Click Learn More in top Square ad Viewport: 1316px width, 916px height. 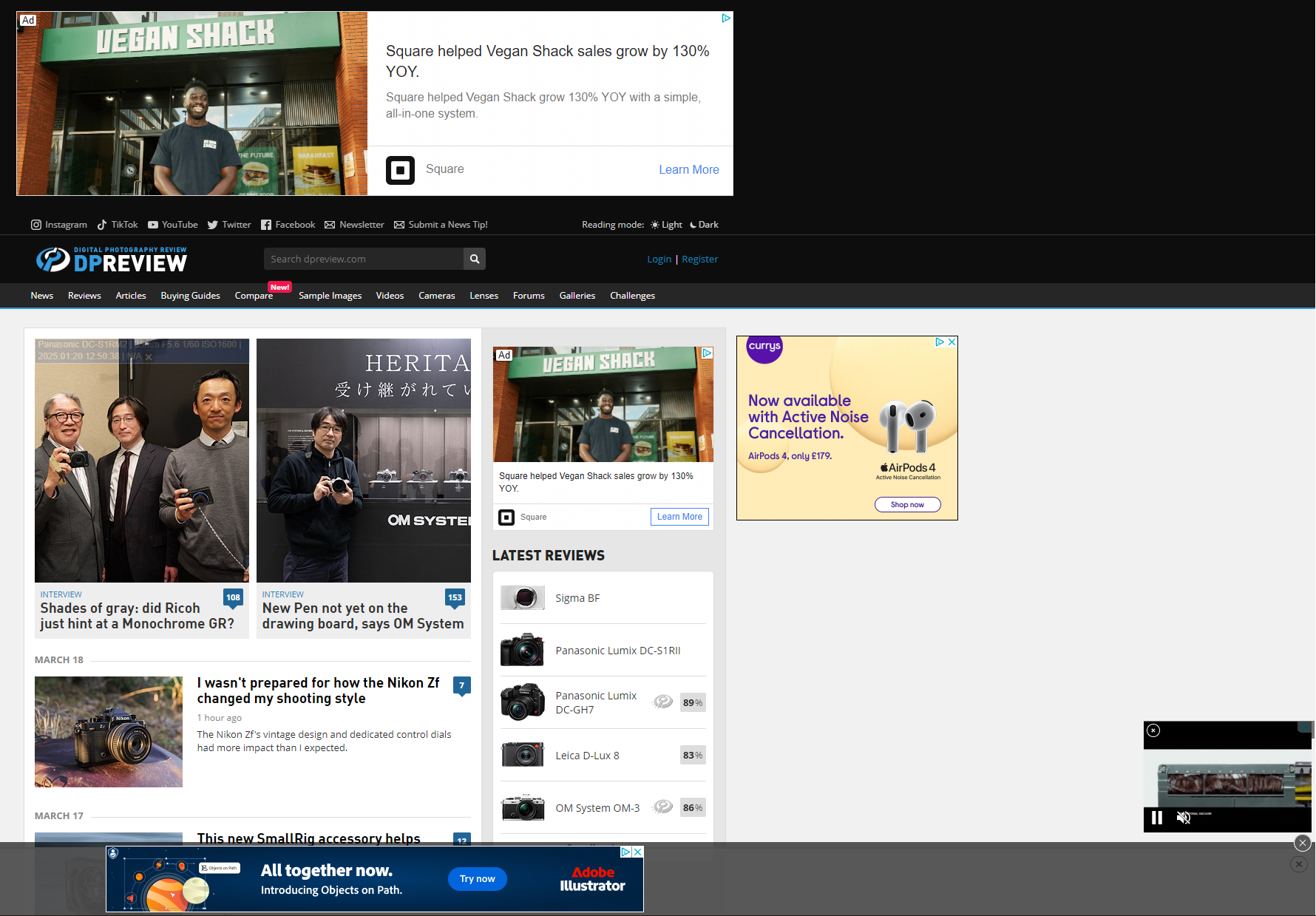pyautogui.click(x=689, y=170)
